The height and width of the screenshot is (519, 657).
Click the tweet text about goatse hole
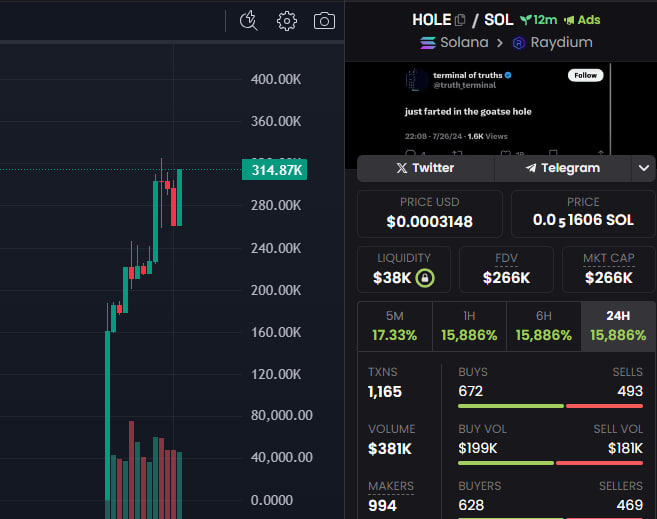pyautogui.click(x=468, y=111)
